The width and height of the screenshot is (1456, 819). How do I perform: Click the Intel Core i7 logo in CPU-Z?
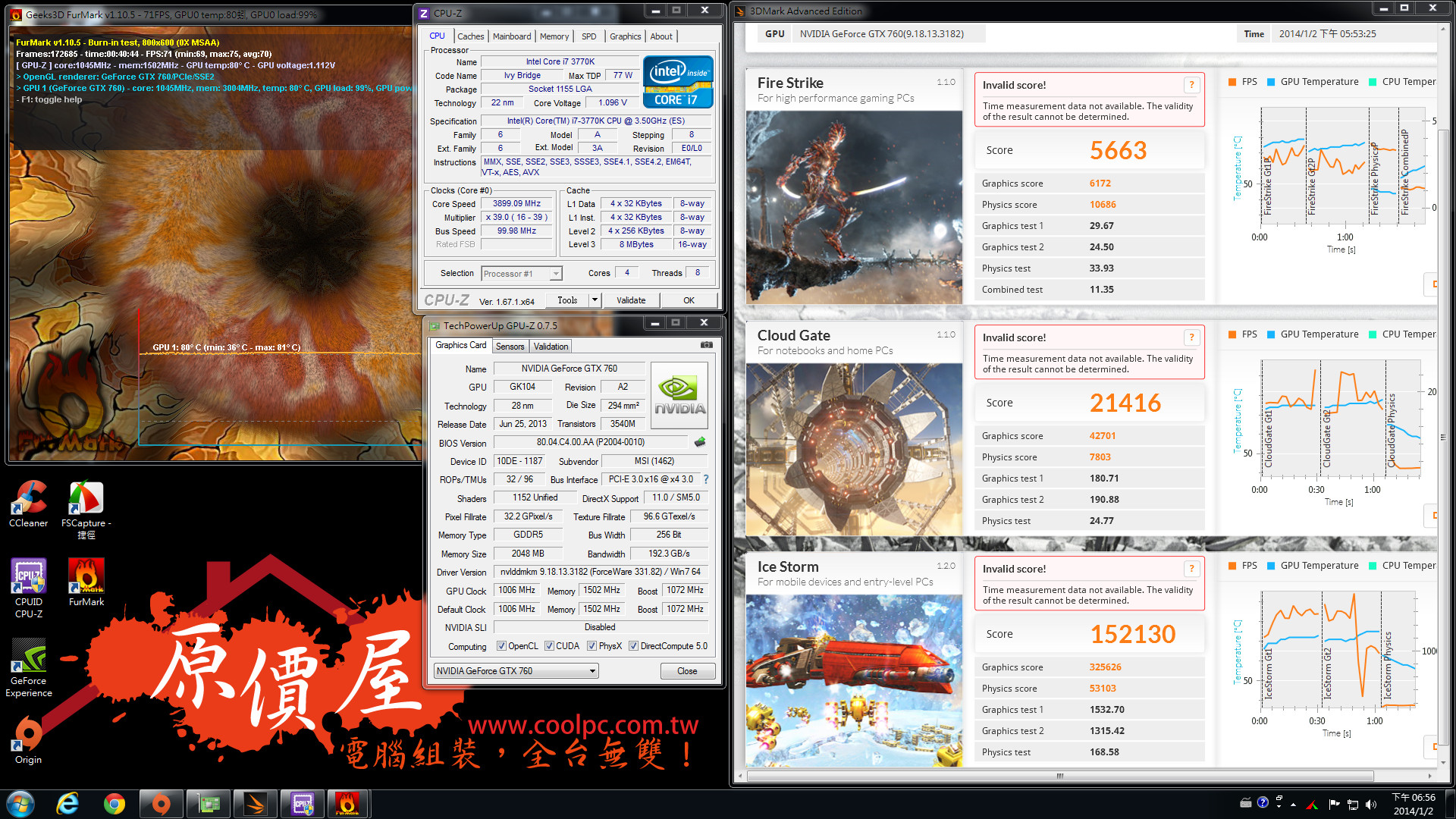tap(678, 82)
